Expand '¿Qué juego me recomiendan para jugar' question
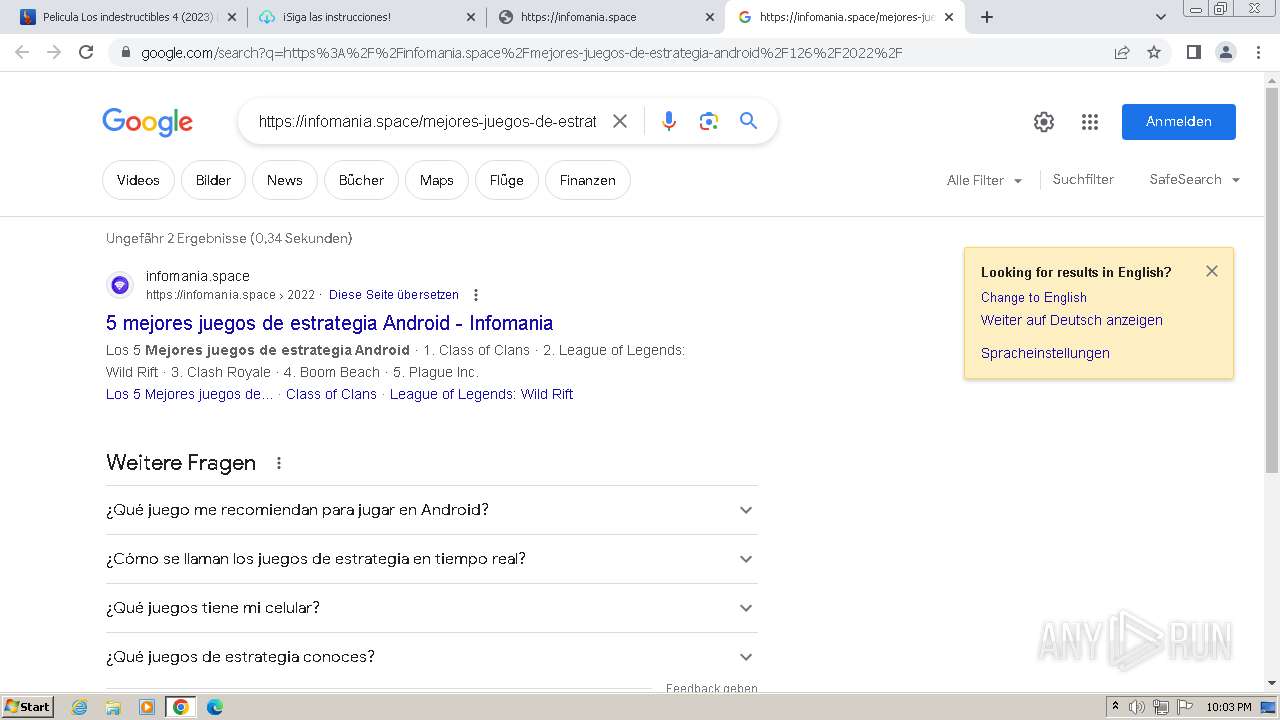 click(432, 510)
